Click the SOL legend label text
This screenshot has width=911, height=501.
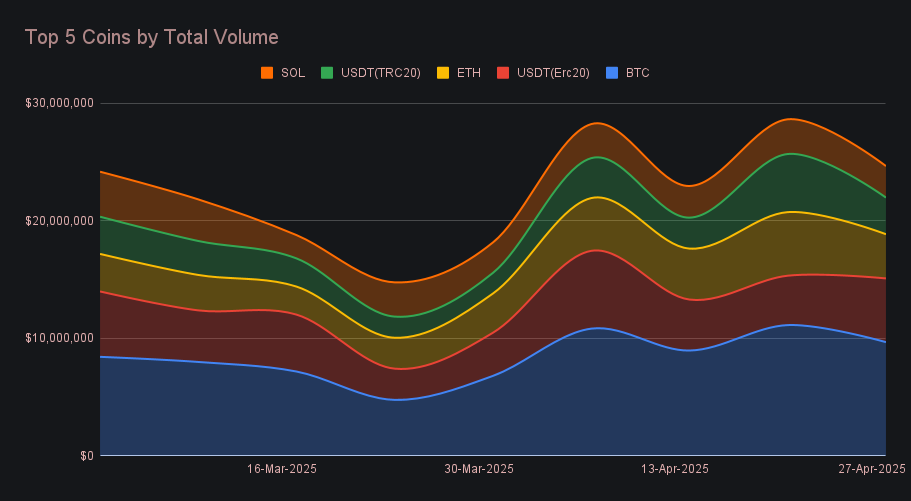pyautogui.click(x=293, y=73)
